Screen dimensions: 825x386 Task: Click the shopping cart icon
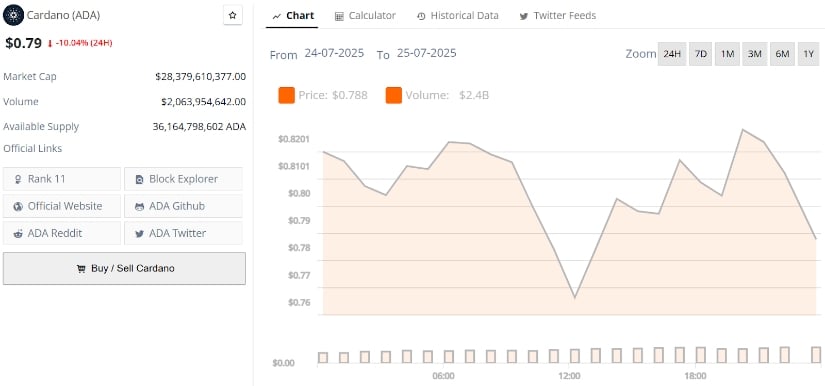point(81,269)
